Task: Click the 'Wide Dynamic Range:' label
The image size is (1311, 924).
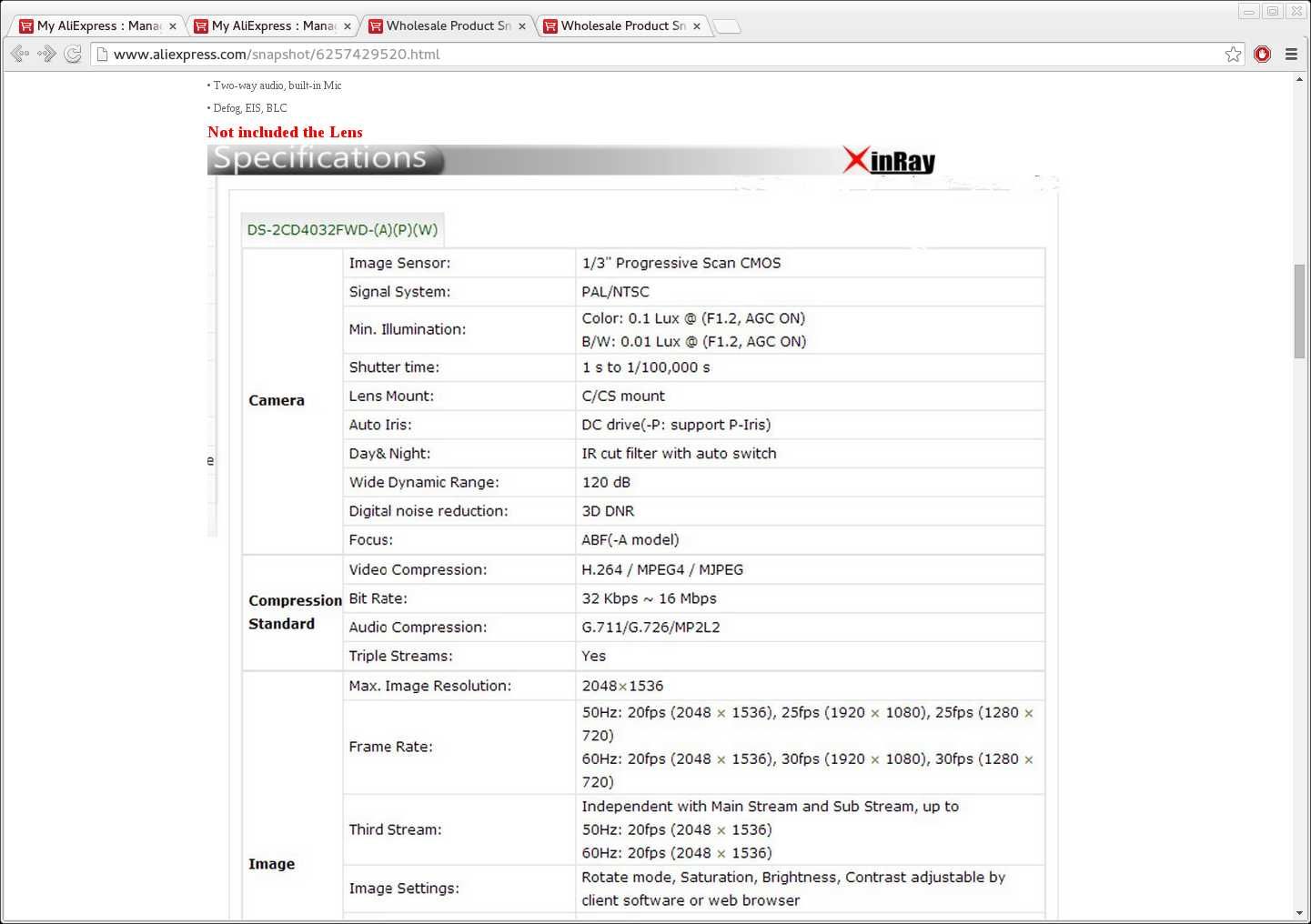Action: point(424,483)
